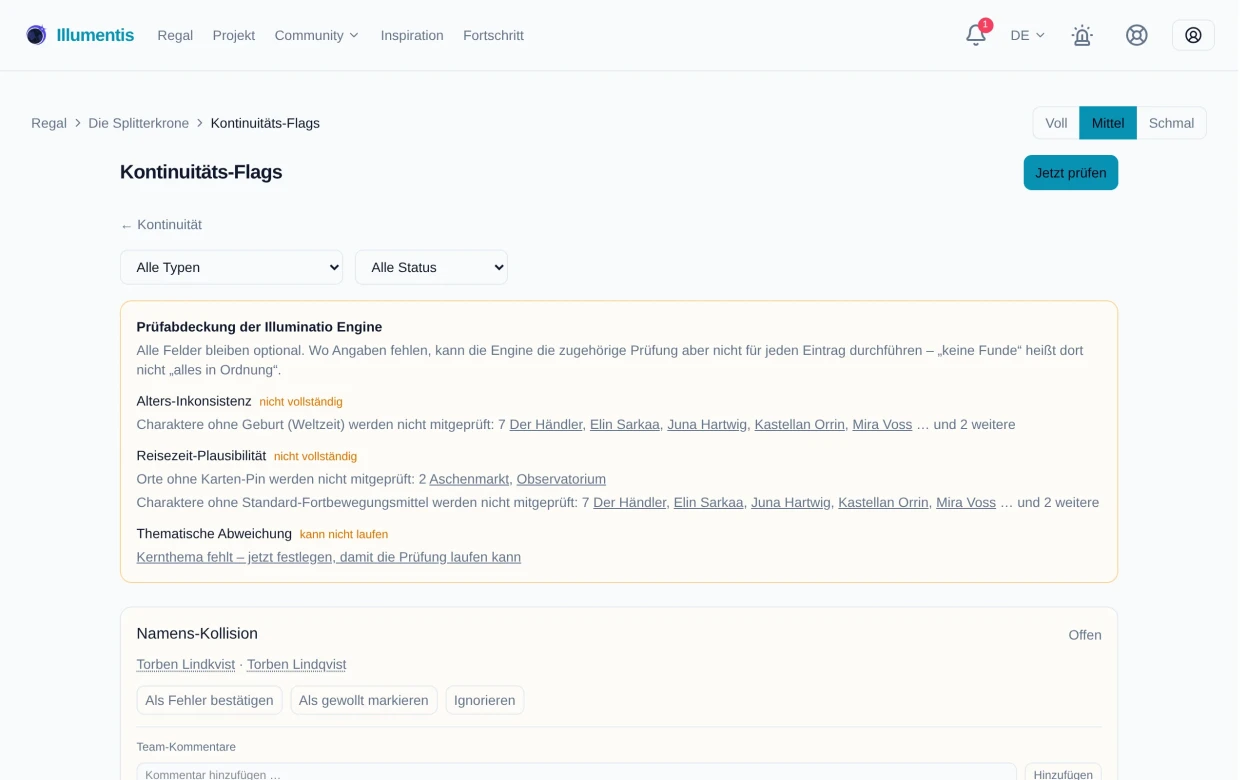Image resolution: width=1248 pixels, height=780 pixels.
Task: Click the Kontinuitäts-Flags breadcrumb text
Action: [265, 123]
